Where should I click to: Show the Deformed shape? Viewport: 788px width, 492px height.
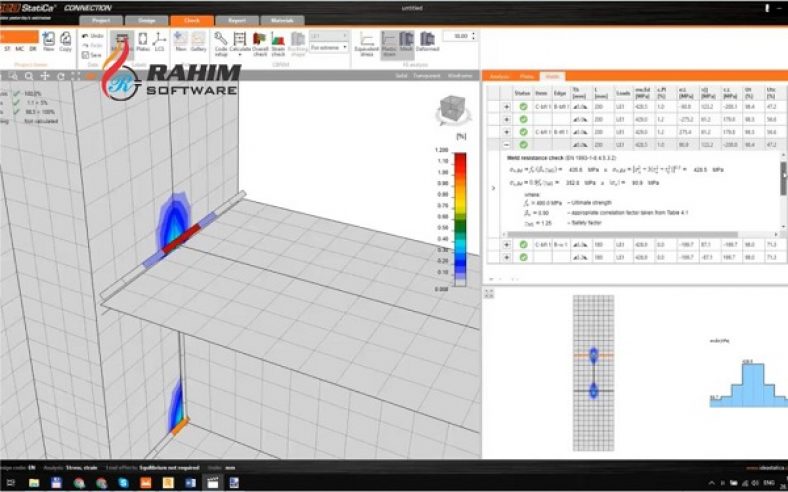427,41
